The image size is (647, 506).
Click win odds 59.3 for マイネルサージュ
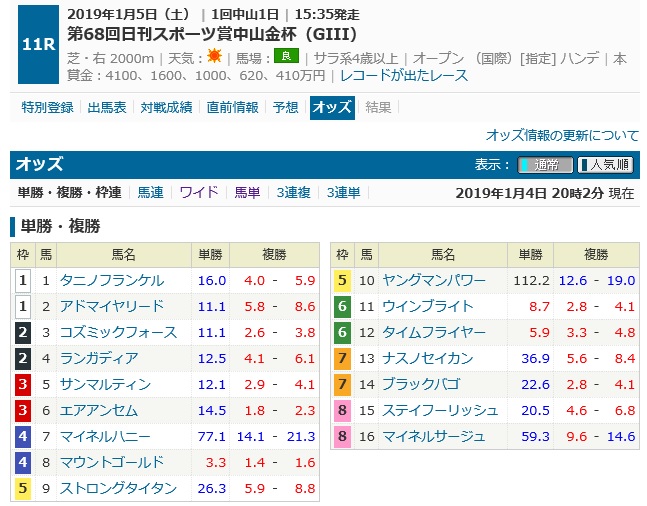pos(535,437)
